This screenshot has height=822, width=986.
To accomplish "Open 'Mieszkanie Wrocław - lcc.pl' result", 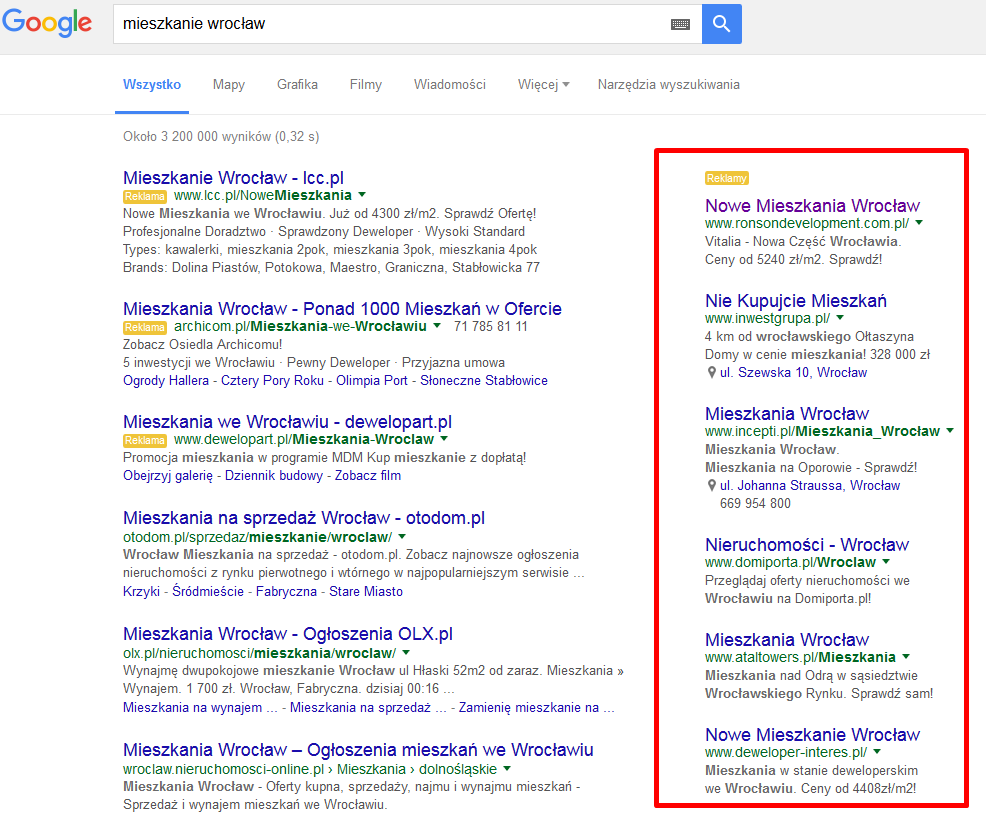I will [233, 178].
